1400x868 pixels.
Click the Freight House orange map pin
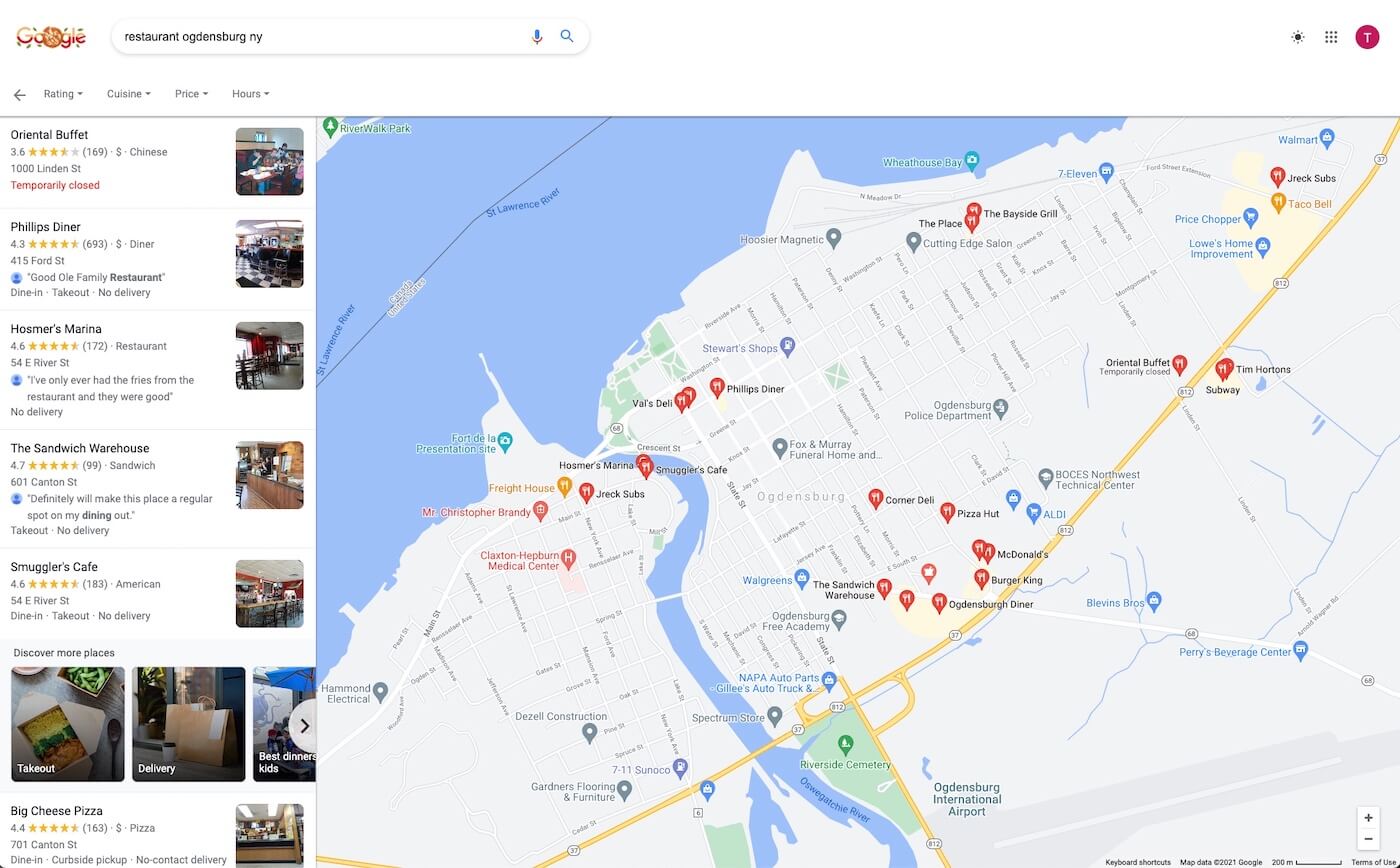(564, 486)
